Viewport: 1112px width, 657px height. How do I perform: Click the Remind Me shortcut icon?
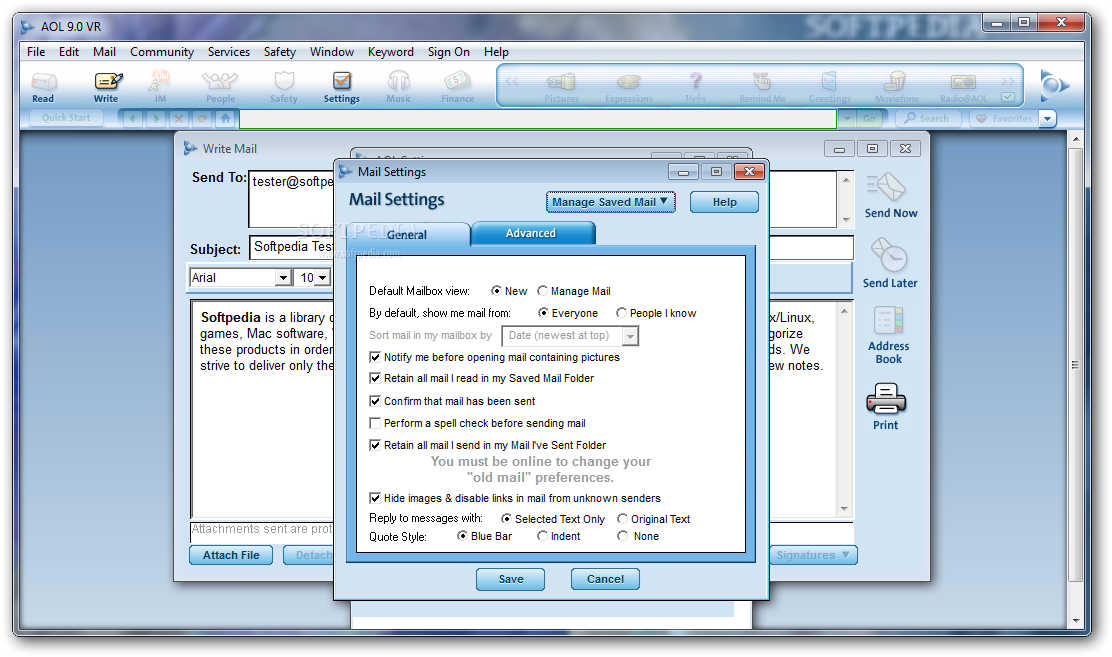tap(762, 88)
